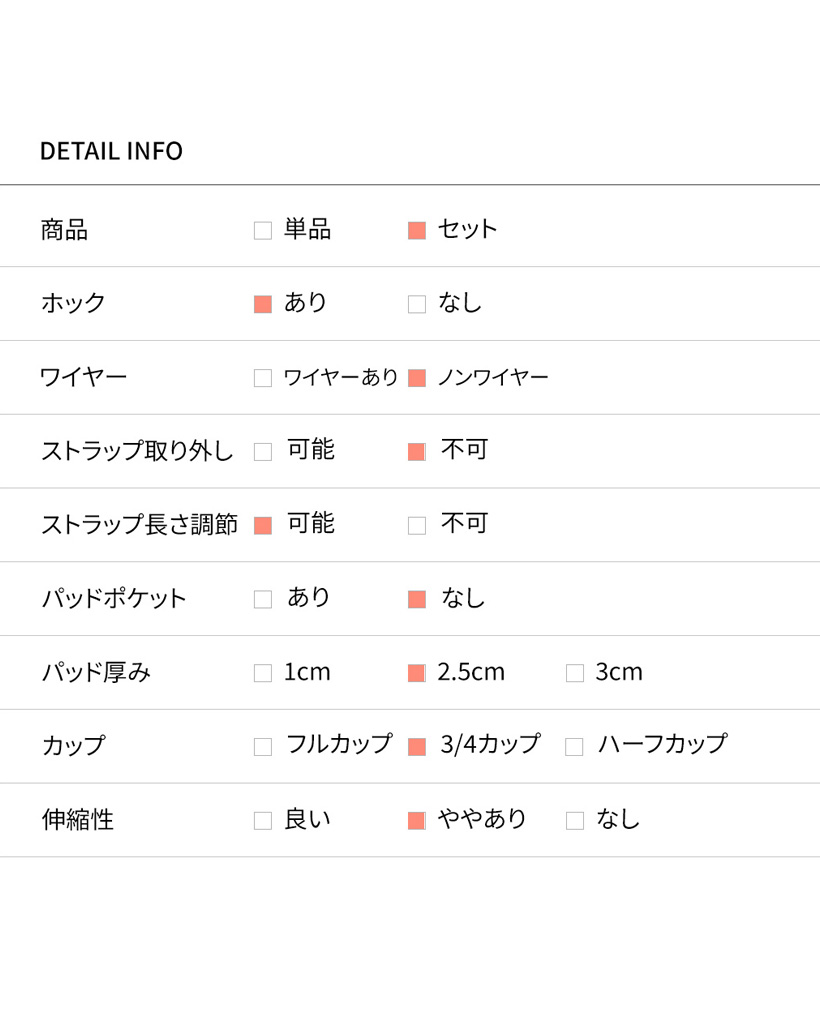Check the ハーフカップ checkbox
This screenshot has width=820, height=1024.
coord(574,747)
